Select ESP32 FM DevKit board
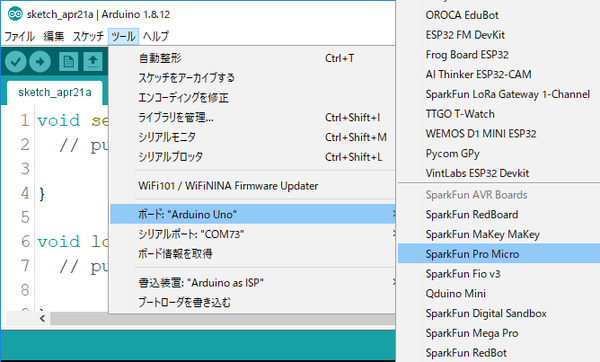Screen dimensions: 600x362 (499, 35)
